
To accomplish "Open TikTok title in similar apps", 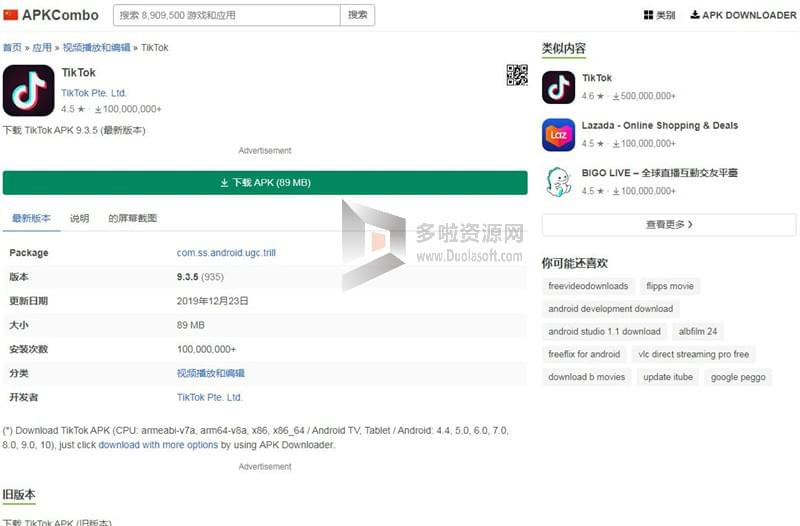I will (x=597, y=78).
